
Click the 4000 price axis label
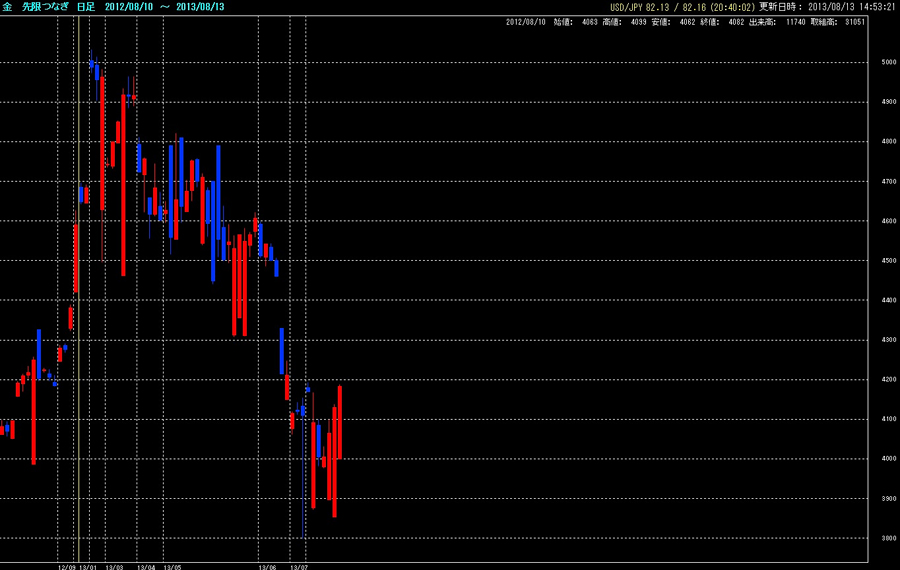pyautogui.click(x=889, y=459)
